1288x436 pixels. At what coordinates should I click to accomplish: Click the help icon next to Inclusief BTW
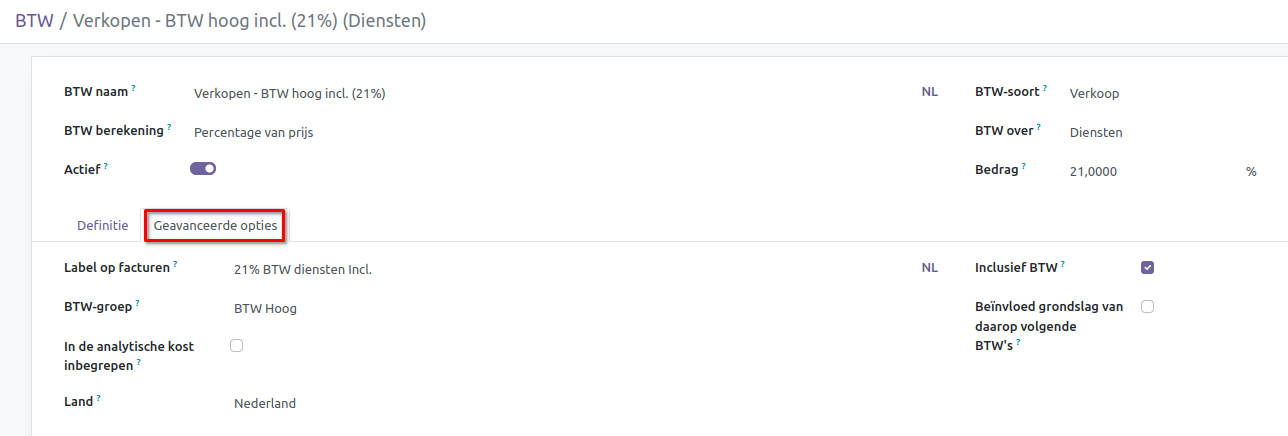tap(1062, 265)
